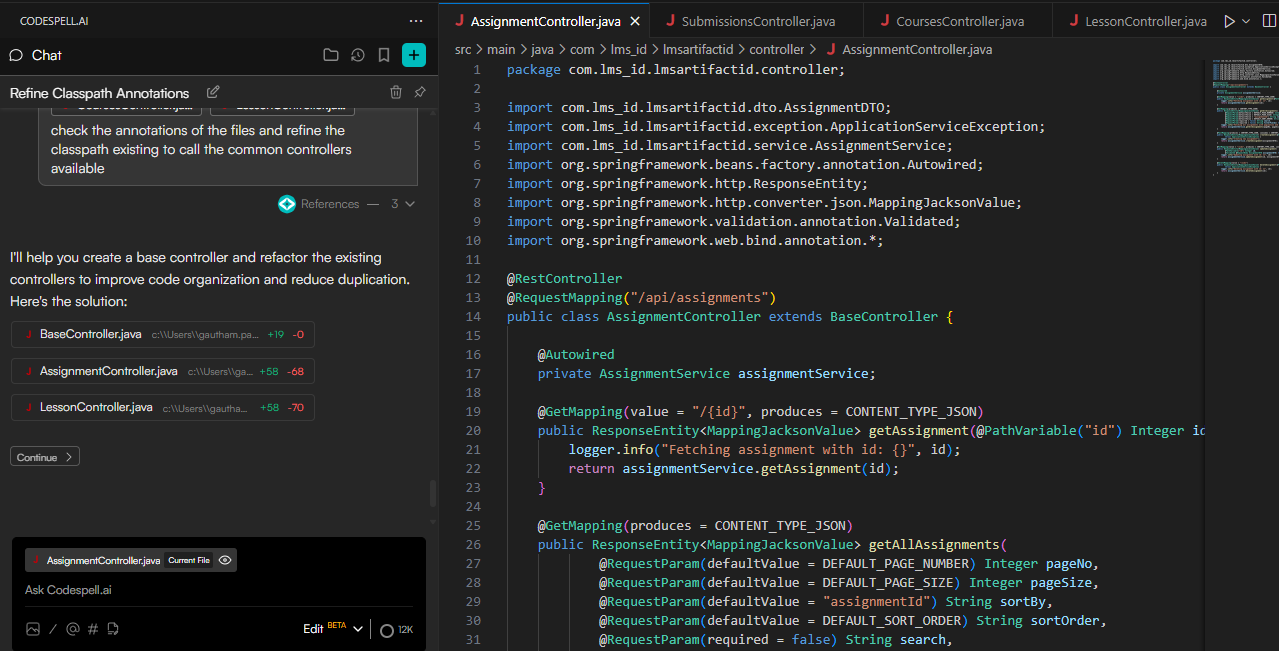
Task: Switch to SubmissionsController.java tab
Action: point(758,21)
